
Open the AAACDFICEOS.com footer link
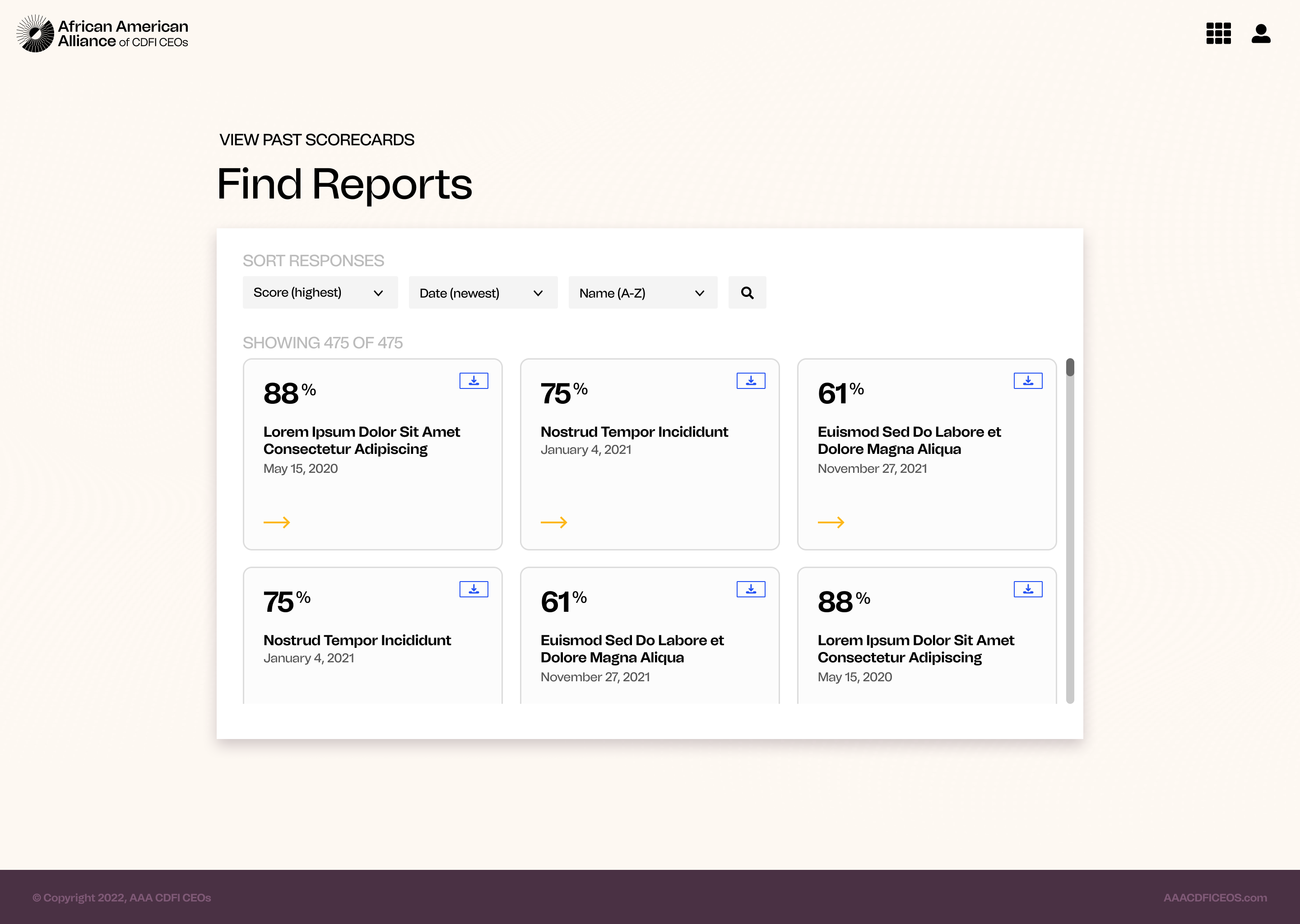(x=1215, y=897)
